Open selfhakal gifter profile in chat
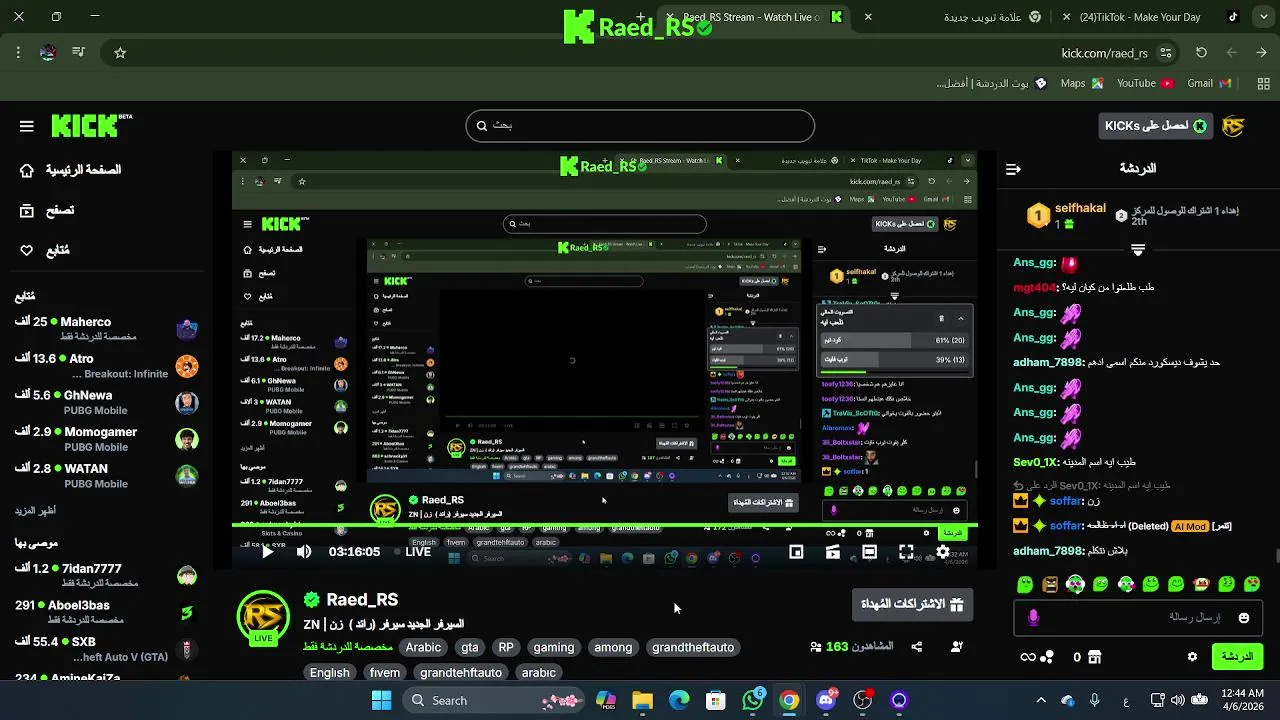This screenshot has width=1280, height=720. 1079,208
